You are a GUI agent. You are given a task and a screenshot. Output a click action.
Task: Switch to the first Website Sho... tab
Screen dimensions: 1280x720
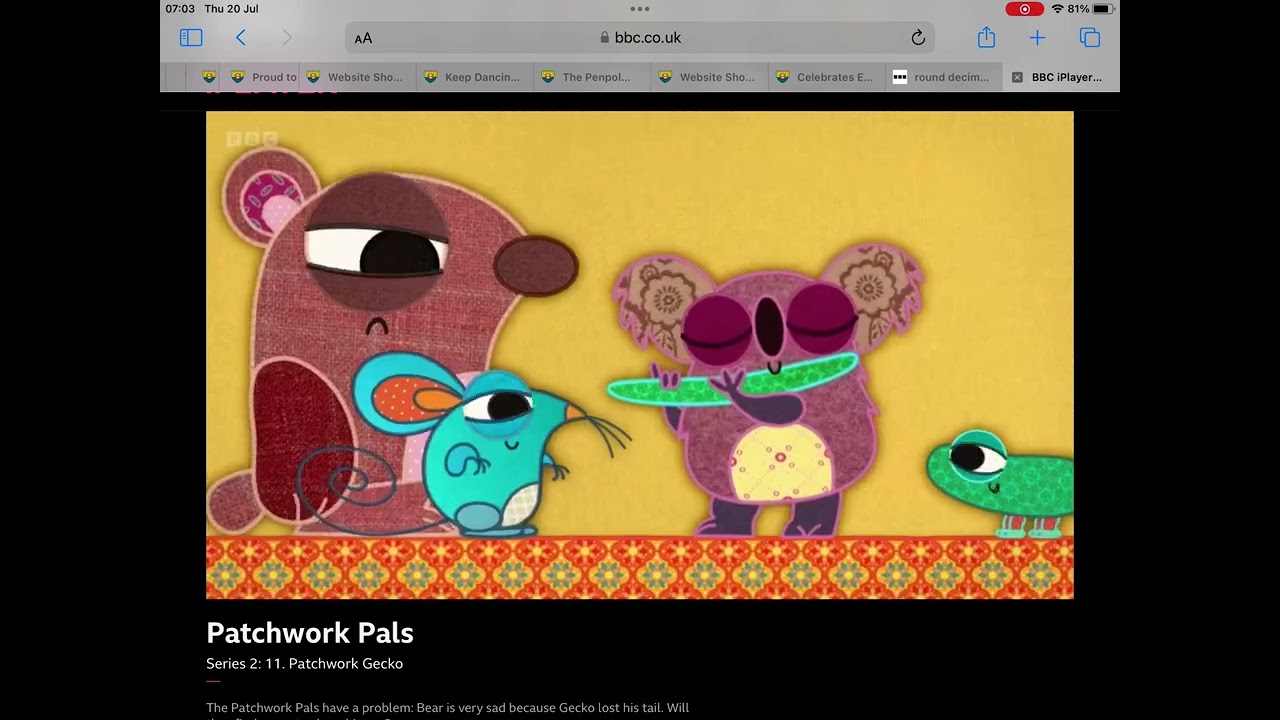[x=355, y=77]
